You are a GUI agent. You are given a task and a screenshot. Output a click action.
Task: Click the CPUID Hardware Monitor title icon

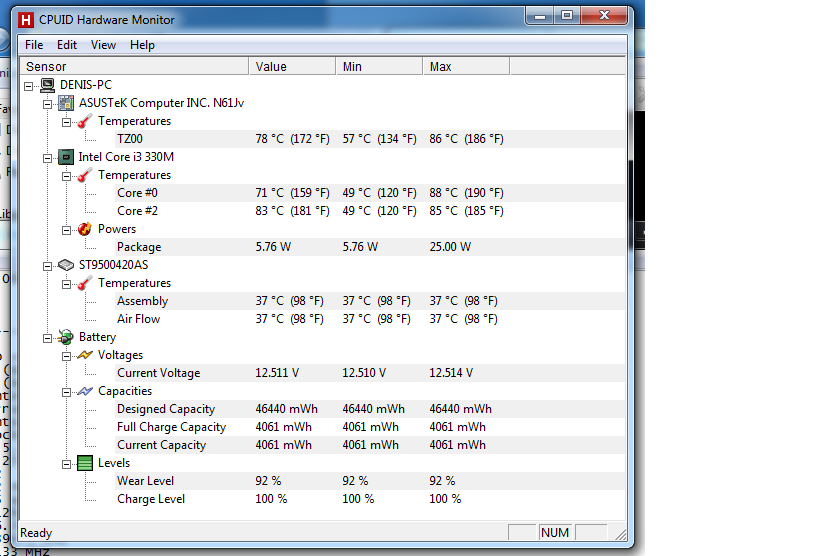pos(26,20)
